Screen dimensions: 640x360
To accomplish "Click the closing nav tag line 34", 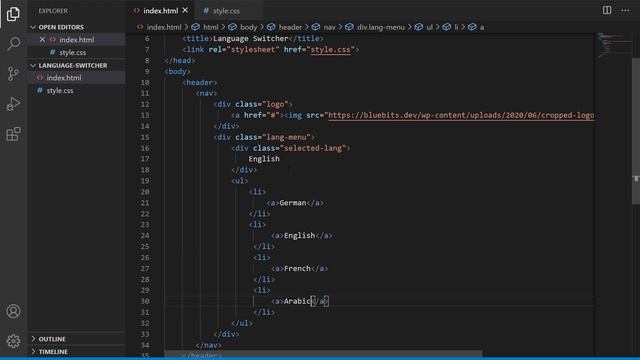I will point(209,345).
